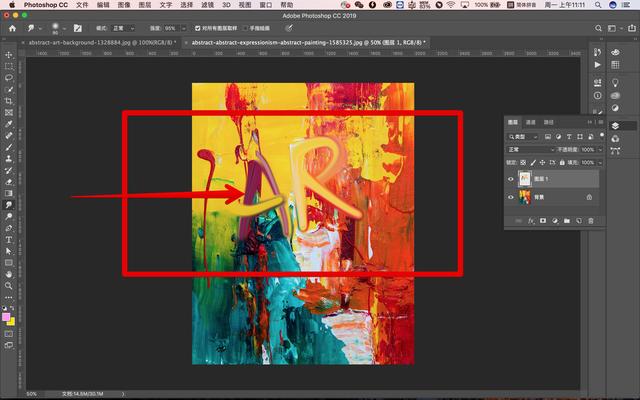Select the Move tool in the toolbar
640x400 pixels.
pos(9,54)
